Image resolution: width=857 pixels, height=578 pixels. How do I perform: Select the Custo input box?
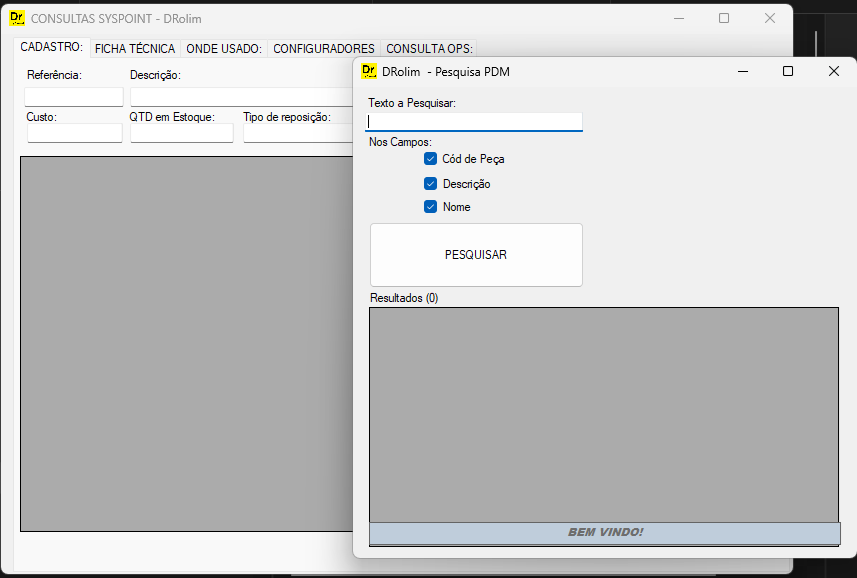[x=74, y=134]
